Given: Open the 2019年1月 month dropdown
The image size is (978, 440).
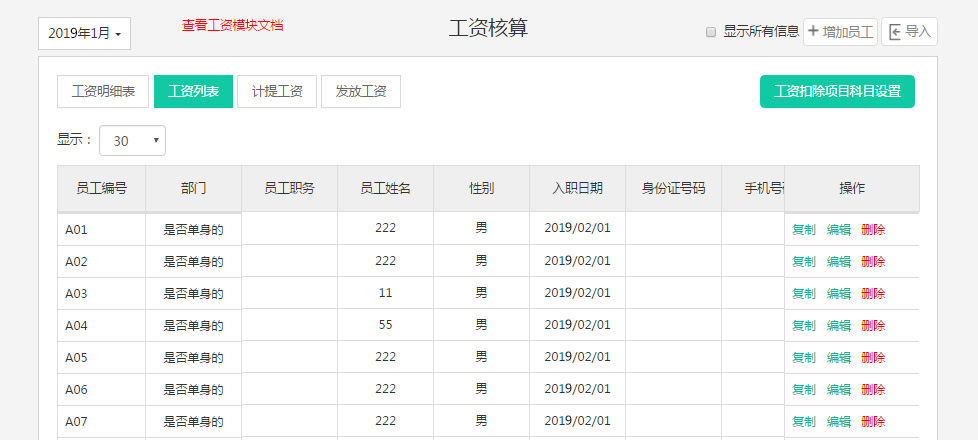Looking at the screenshot, I should (x=84, y=33).
